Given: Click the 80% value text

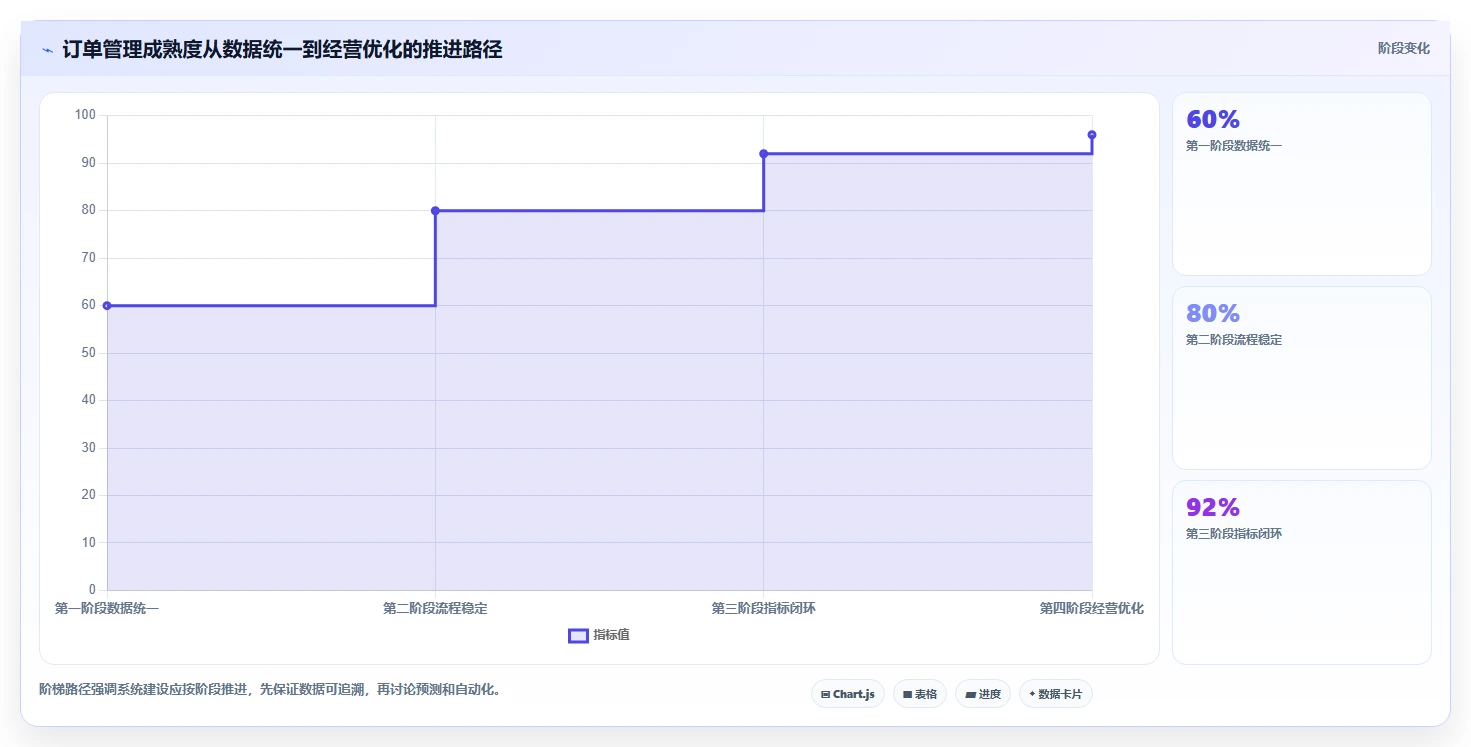Looking at the screenshot, I should tap(1213, 313).
